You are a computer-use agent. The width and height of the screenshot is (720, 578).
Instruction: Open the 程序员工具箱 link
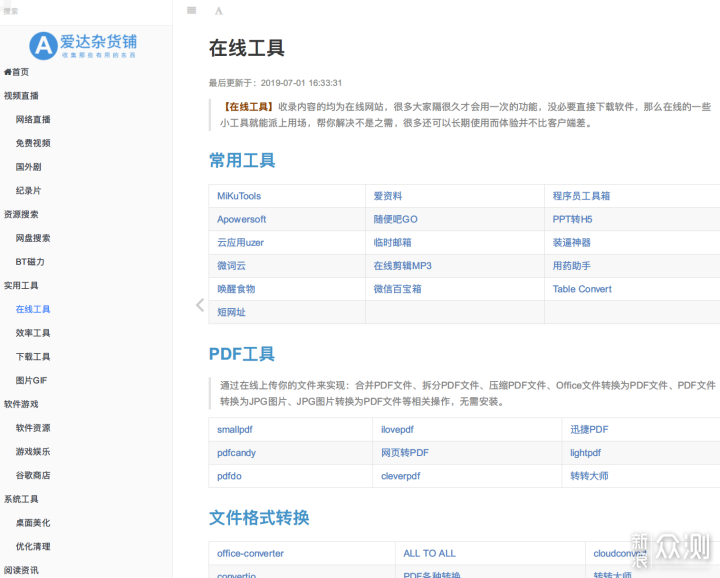581,196
